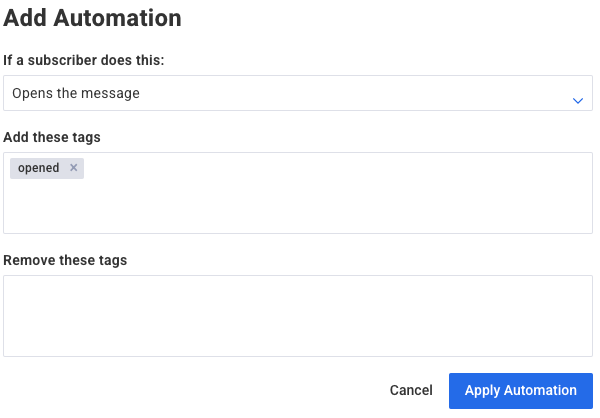600x418 pixels.
Task: Click the "If a subscriber does this:" label
Action: pyautogui.click(x=84, y=60)
